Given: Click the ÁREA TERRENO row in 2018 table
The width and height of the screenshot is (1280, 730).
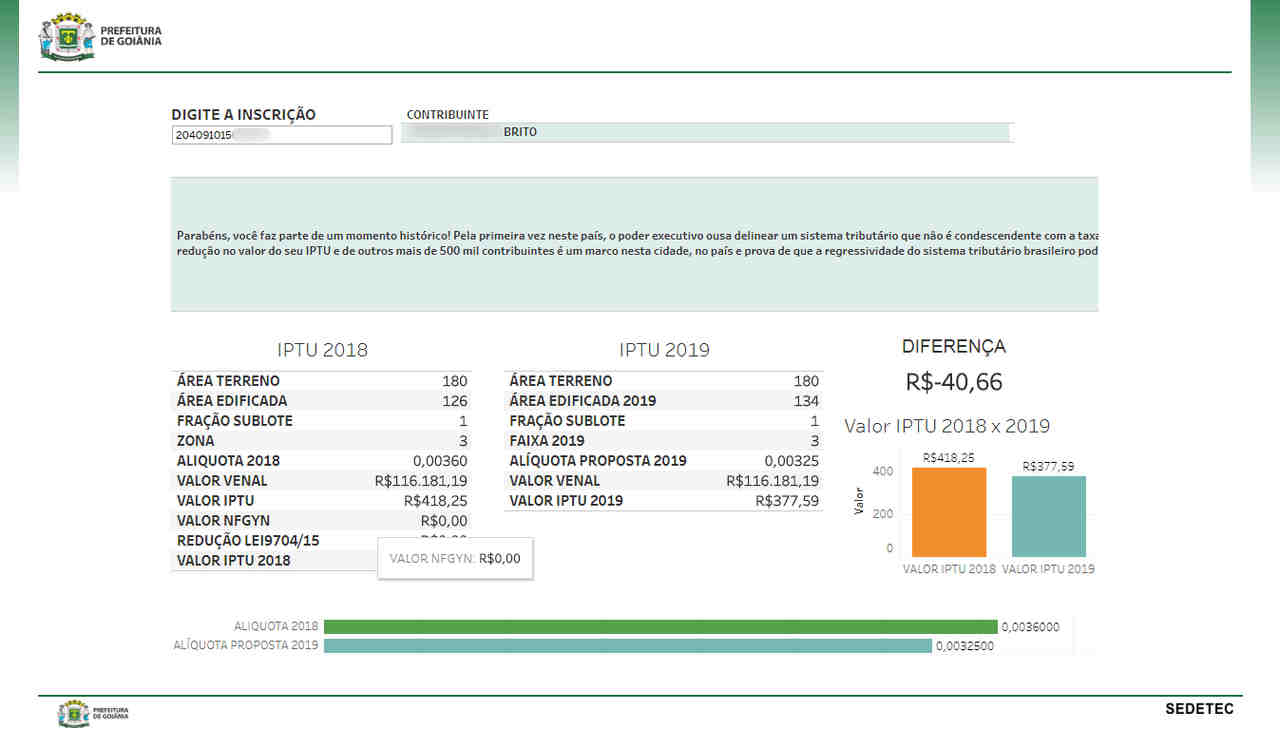Looking at the screenshot, I should [x=322, y=381].
